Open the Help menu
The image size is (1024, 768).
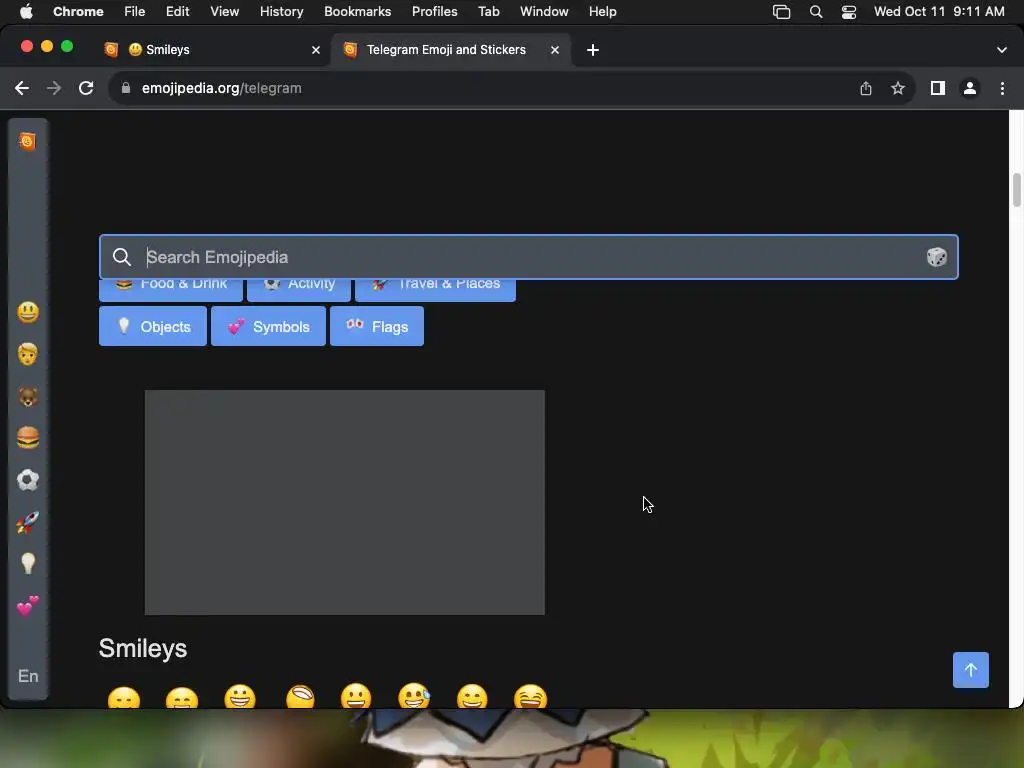click(603, 11)
